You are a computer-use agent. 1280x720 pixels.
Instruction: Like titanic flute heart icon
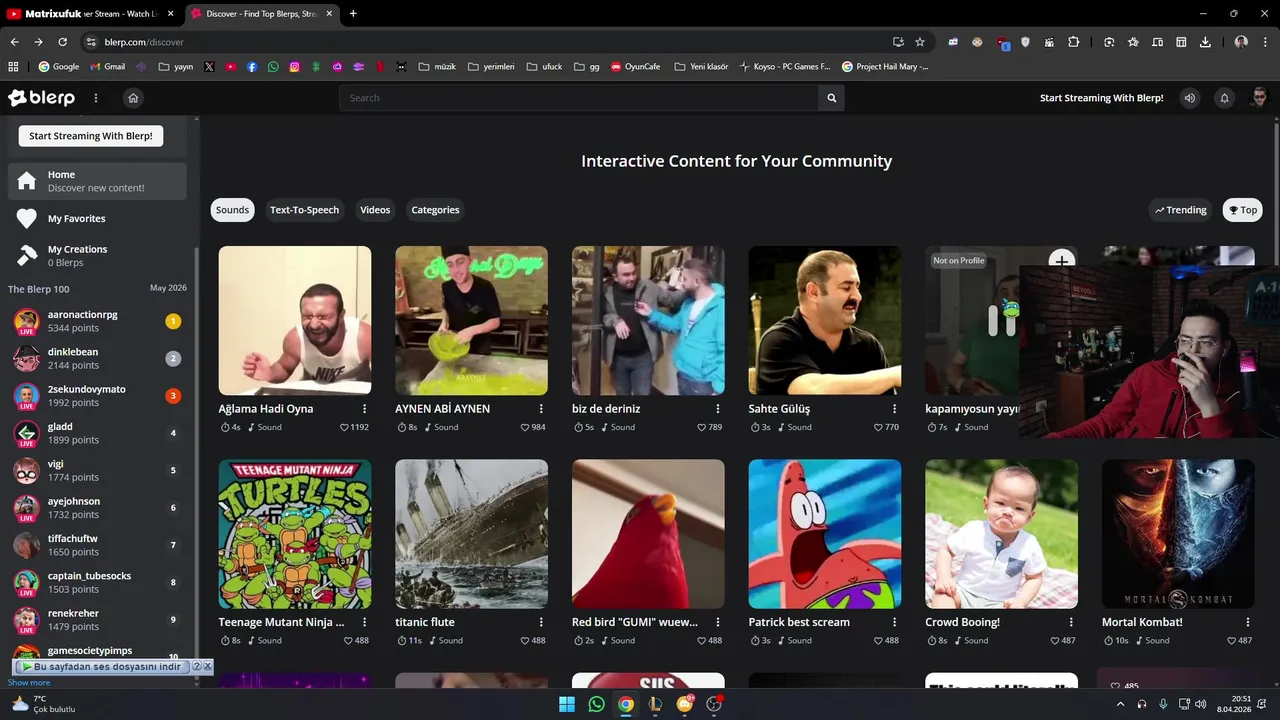coord(525,640)
